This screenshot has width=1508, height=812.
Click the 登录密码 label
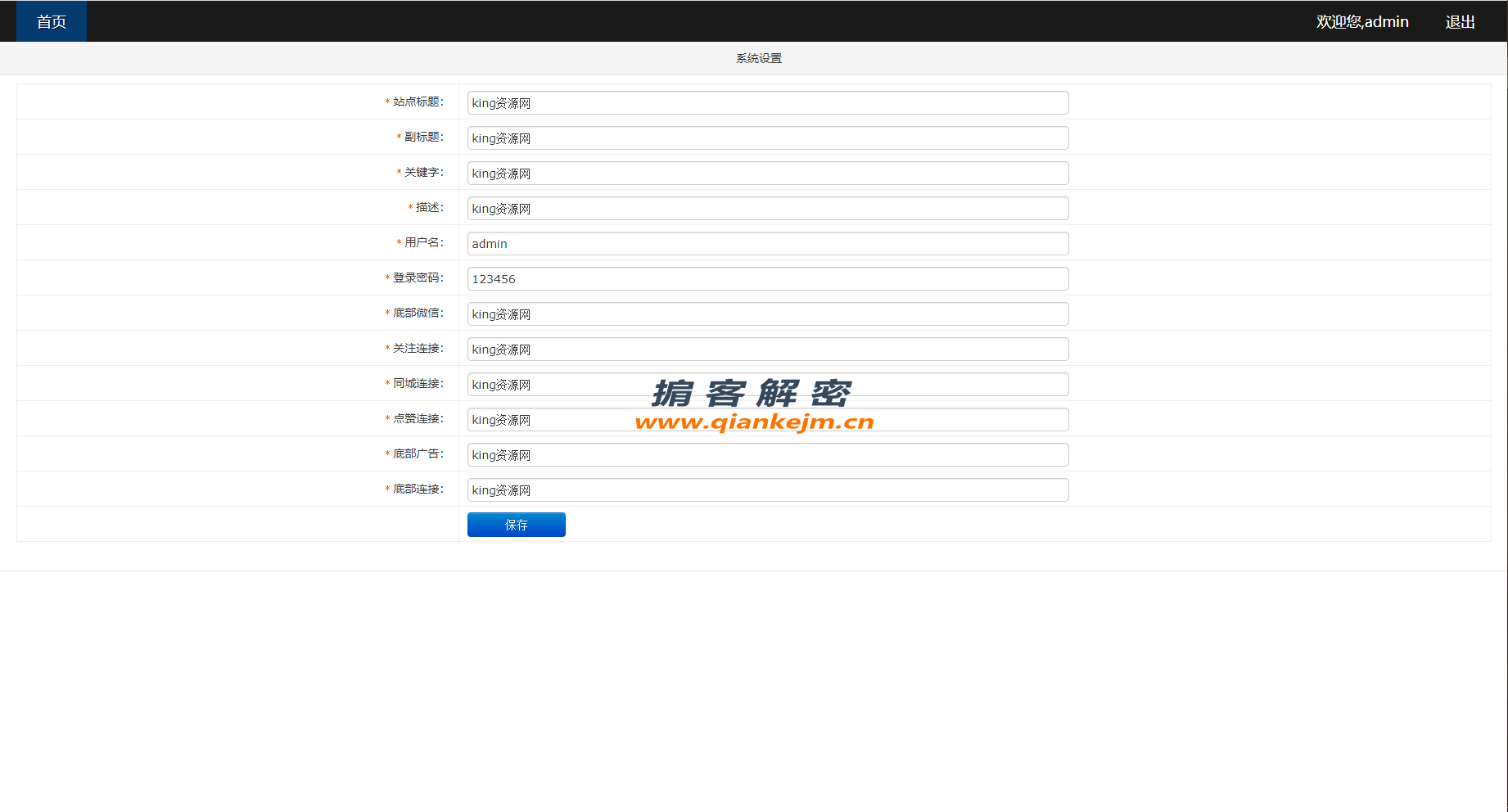(418, 277)
